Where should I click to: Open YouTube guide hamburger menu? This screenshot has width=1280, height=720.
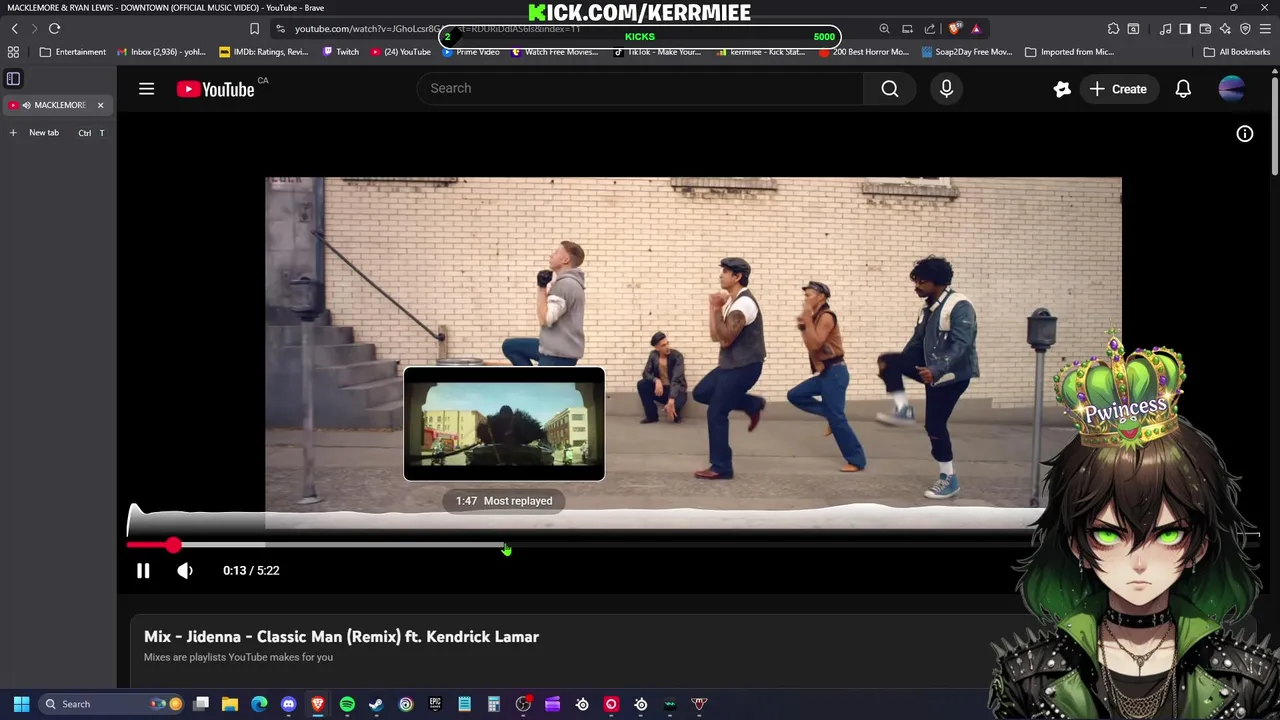pyautogui.click(x=146, y=89)
